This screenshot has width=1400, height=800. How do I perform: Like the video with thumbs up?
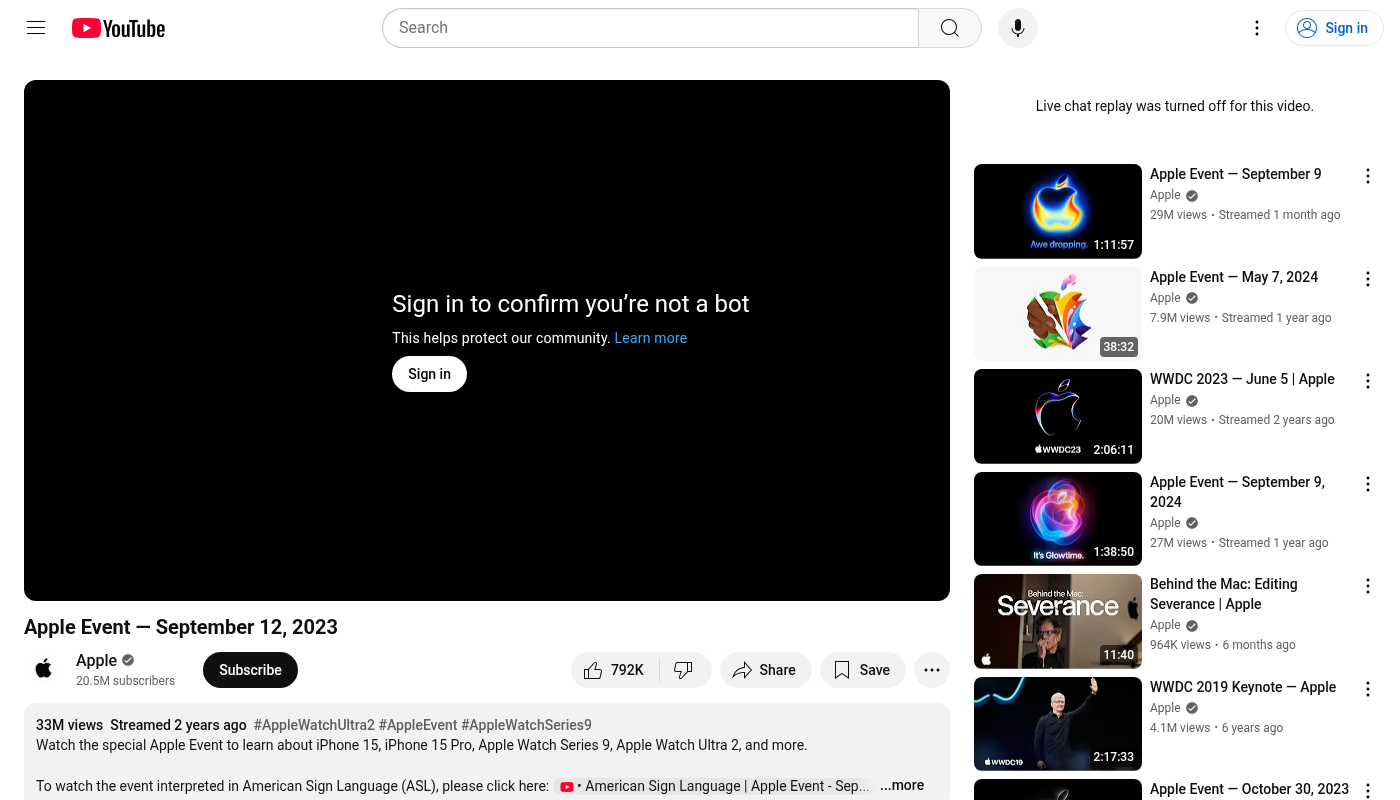614,670
